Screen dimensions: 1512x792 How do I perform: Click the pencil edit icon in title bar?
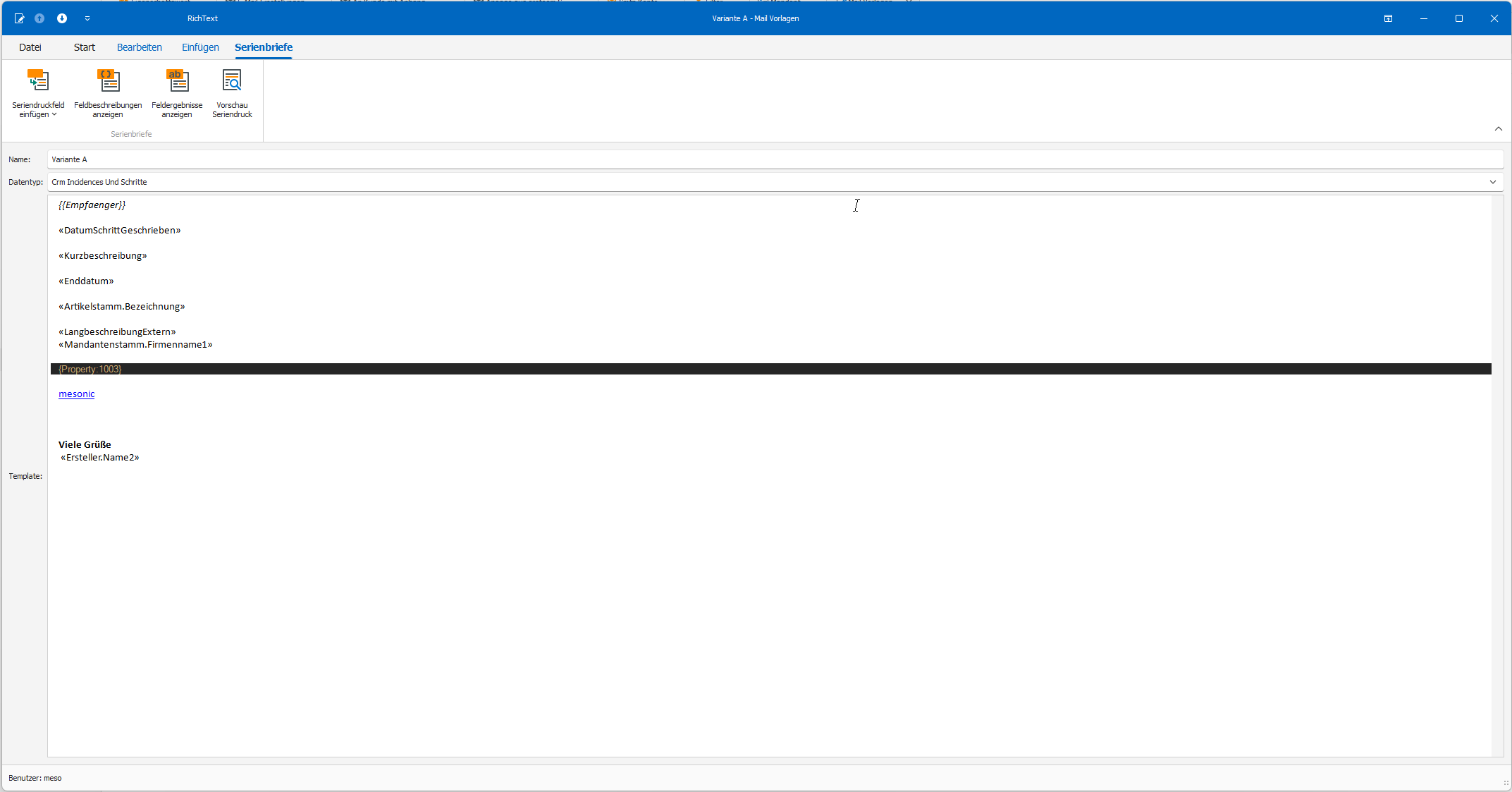pos(19,18)
